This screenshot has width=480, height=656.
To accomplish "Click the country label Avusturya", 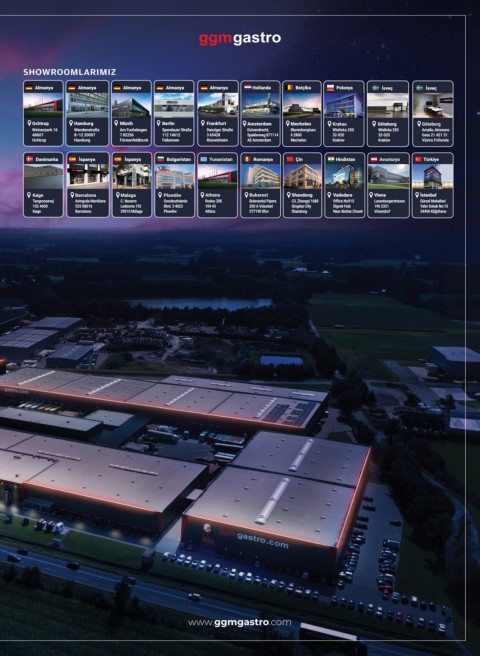I will click(x=390, y=159).
